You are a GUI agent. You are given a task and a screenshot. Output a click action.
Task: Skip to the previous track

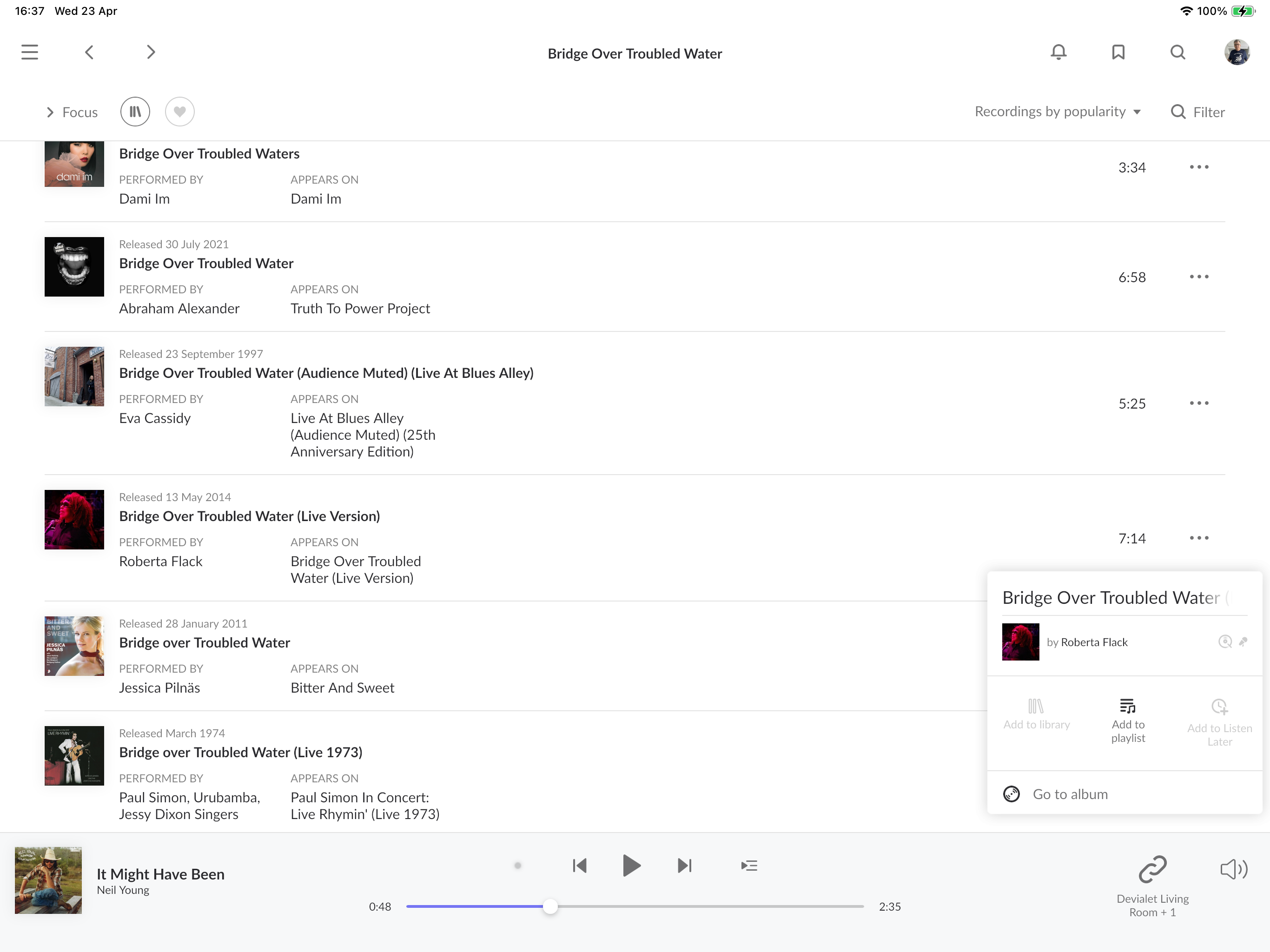tap(579, 865)
